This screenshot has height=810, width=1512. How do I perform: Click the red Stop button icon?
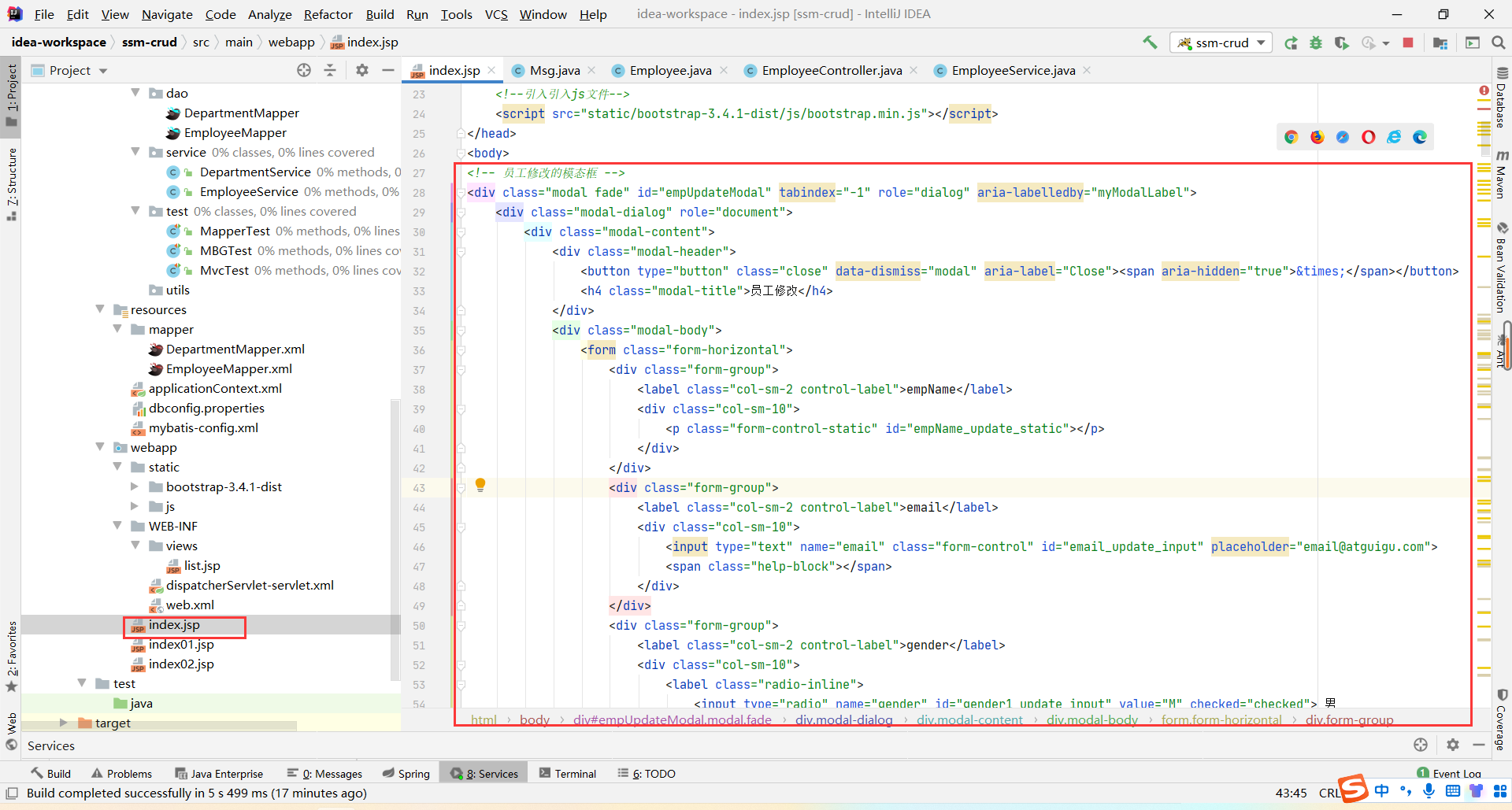(1408, 43)
